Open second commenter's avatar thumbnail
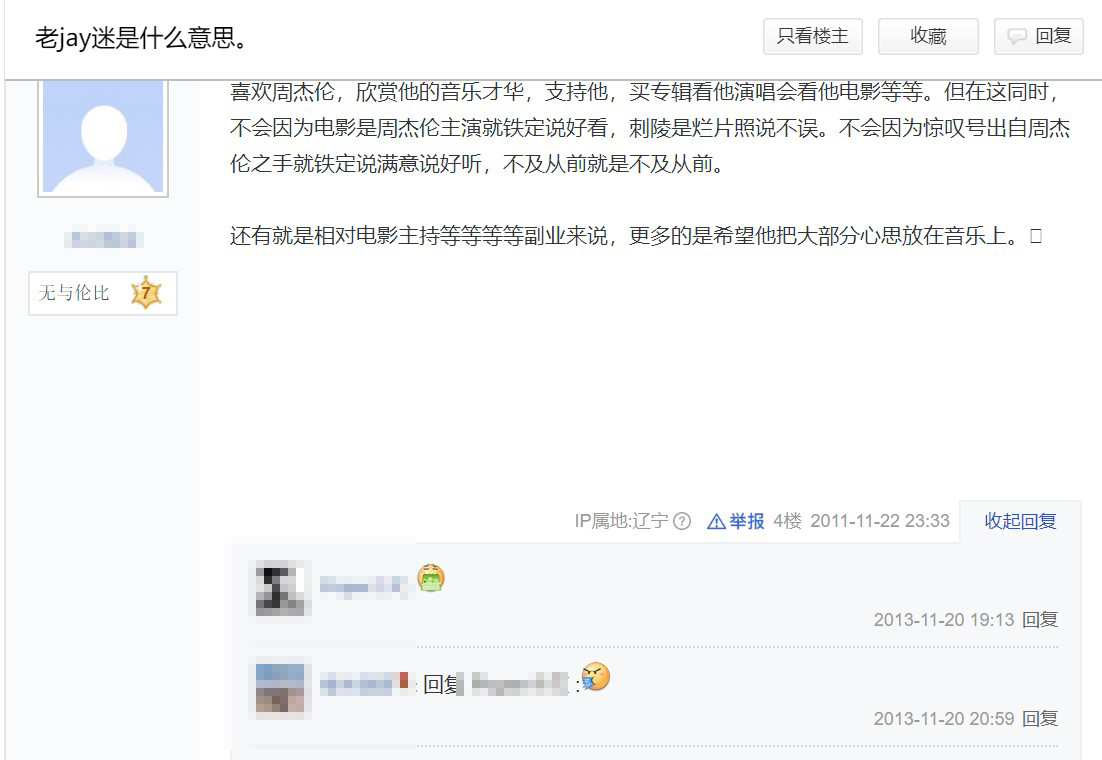Screen dimensions: 1102x760 pyautogui.click(x=280, y=688)
